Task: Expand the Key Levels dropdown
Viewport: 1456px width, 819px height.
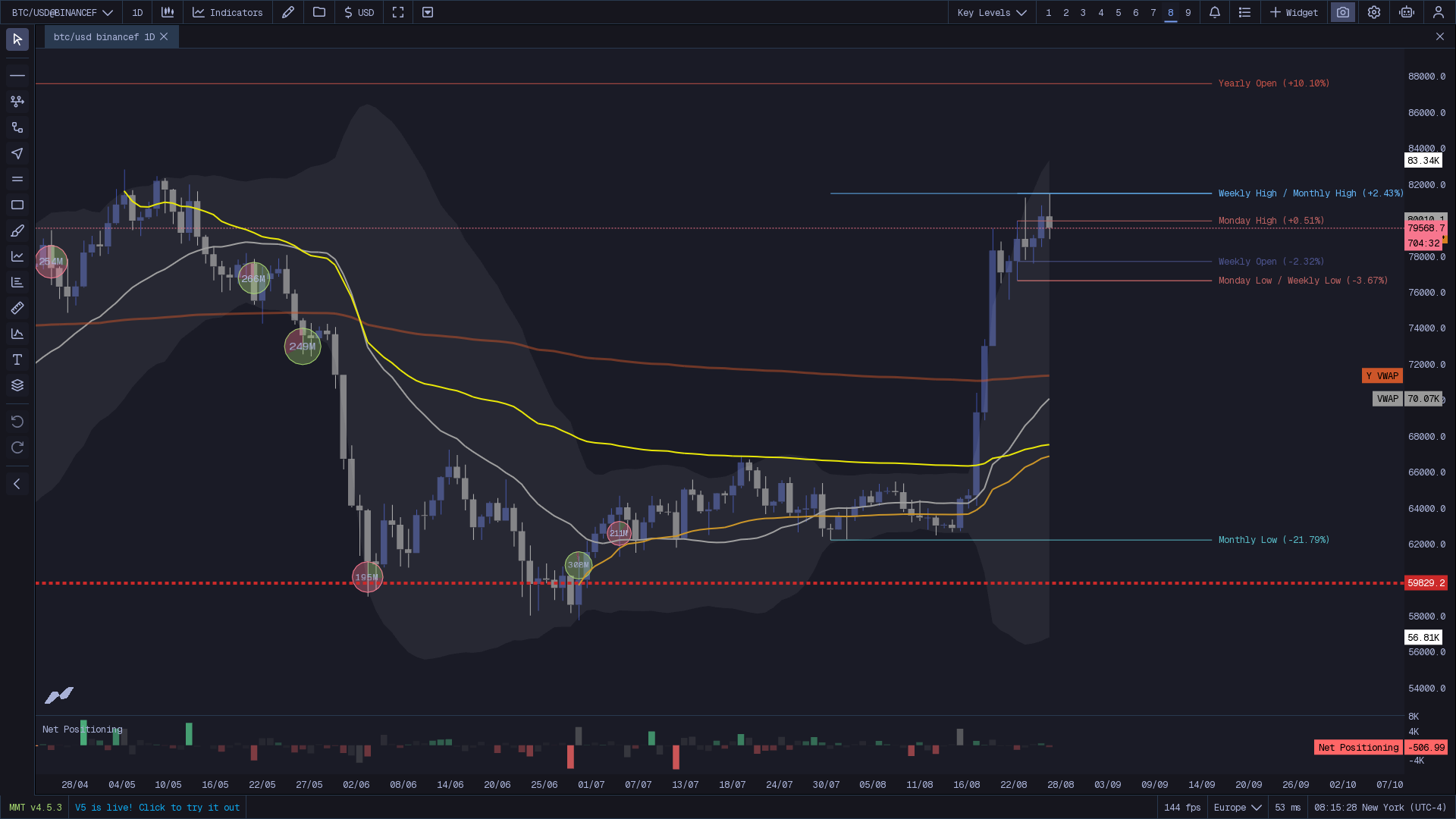Action: coord(992,12)
